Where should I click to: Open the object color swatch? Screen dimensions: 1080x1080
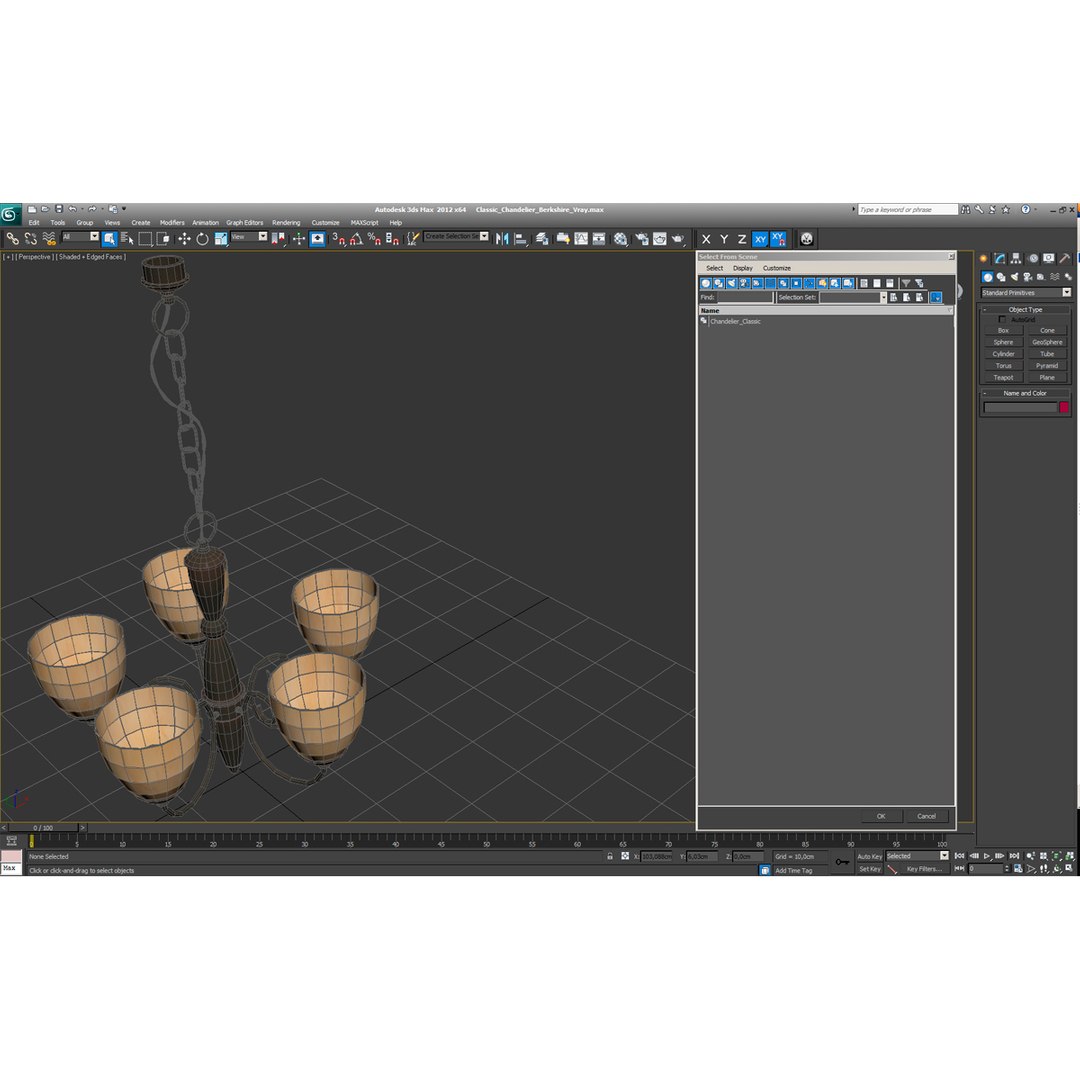click(x=1063, y=407)
